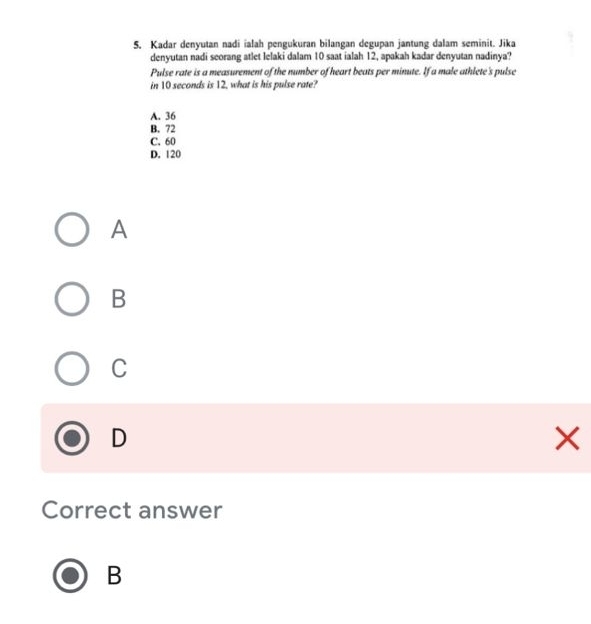Choose the option C radio button
This screenshot has width=591, height=624.
72,369
